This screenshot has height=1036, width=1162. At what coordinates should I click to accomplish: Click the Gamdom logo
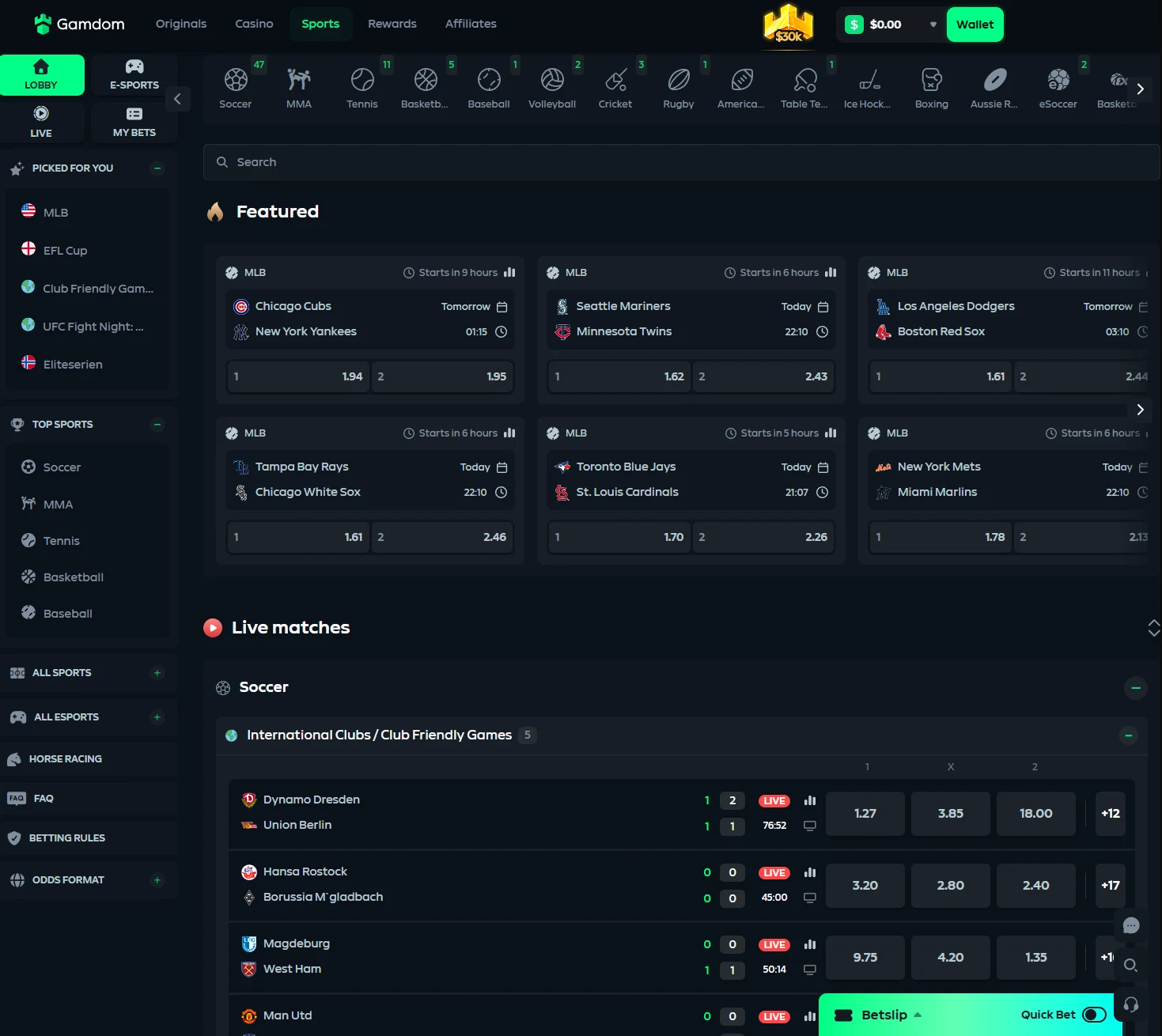pos(79,25)
